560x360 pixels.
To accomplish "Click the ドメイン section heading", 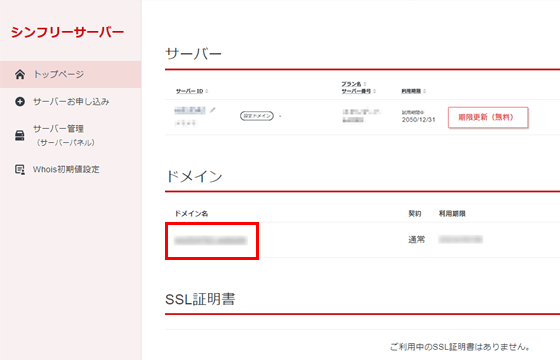I will coord(194,176).
